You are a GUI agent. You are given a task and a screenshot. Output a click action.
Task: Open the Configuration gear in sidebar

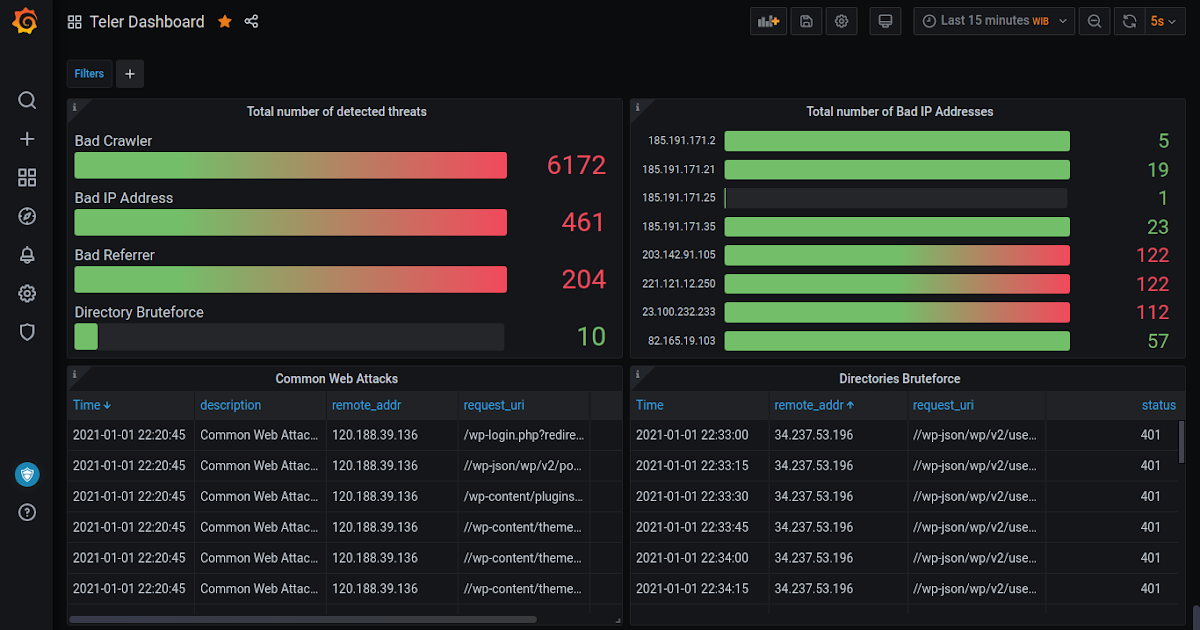27,293
